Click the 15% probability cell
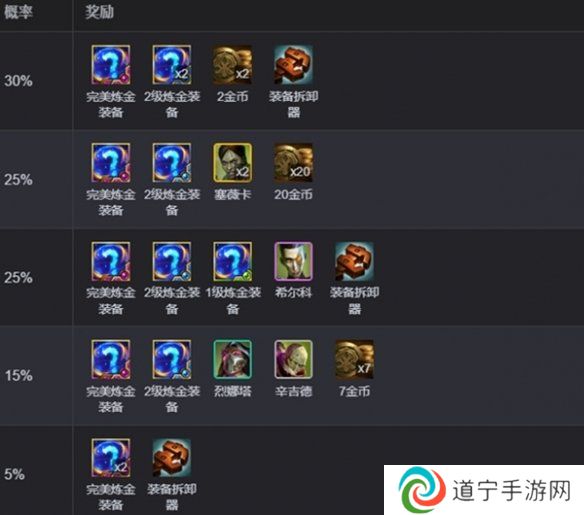This screenshot has height=515, width=584. 19,375
